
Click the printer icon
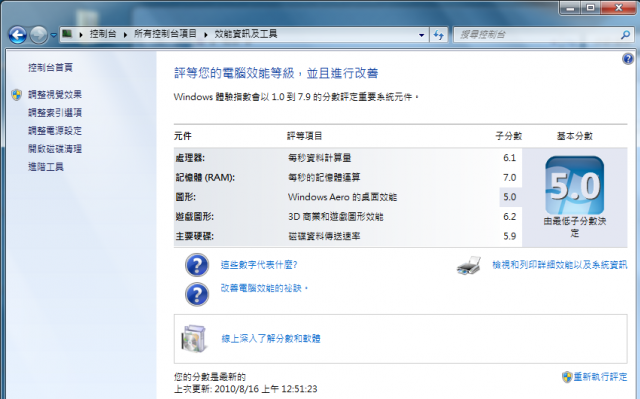point(469,266)
